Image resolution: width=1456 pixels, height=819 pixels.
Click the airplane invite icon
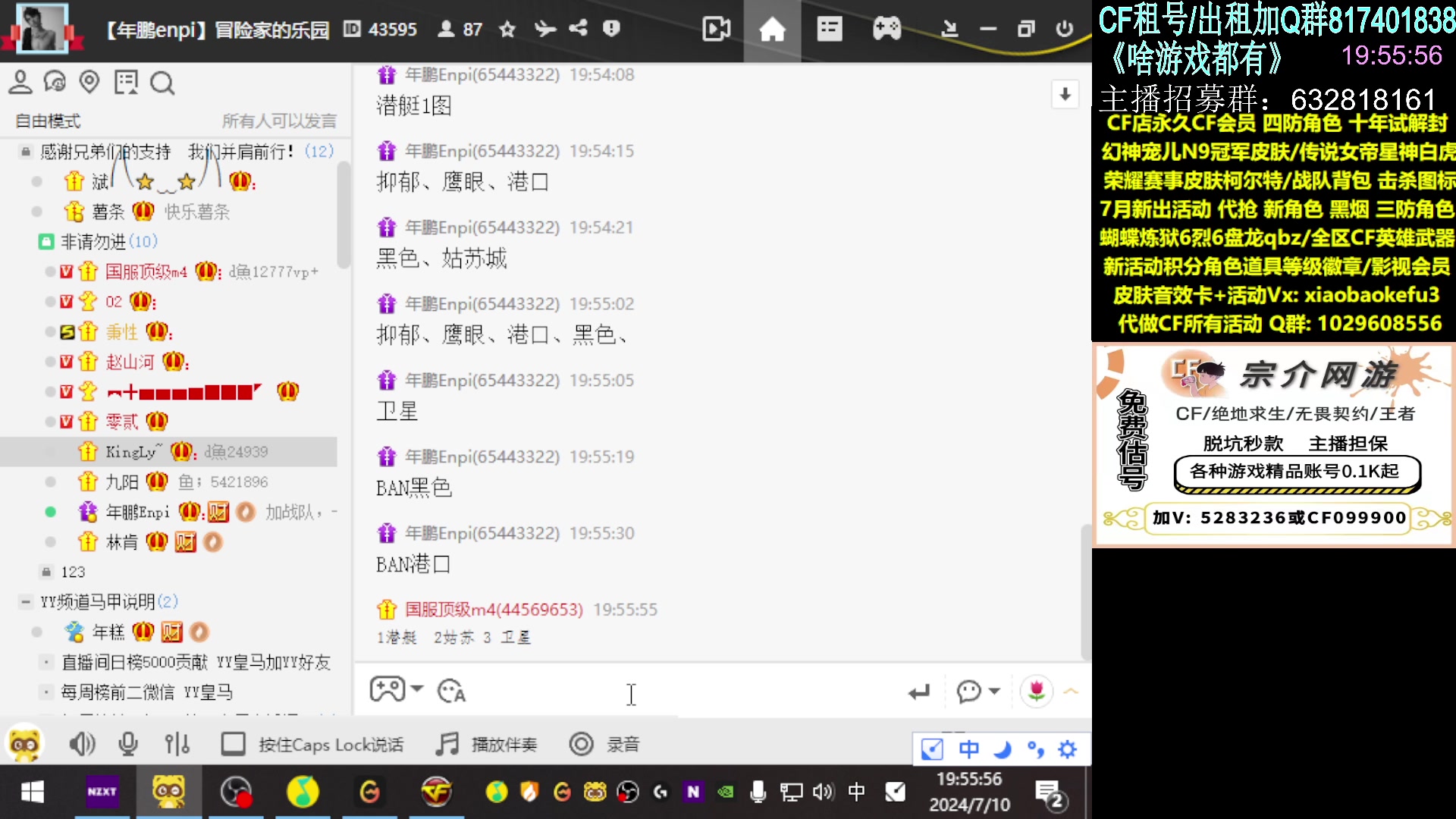tap(544, 29)
